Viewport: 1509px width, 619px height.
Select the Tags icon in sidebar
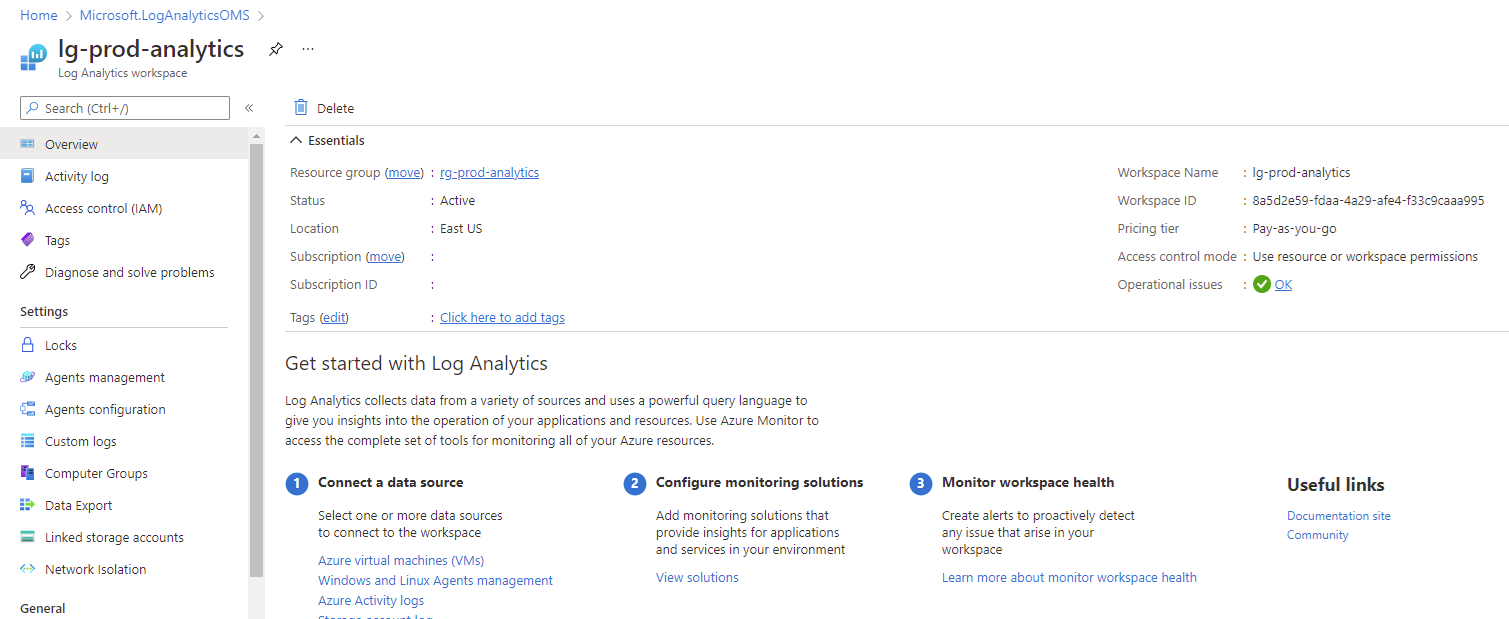click(27, 240)
